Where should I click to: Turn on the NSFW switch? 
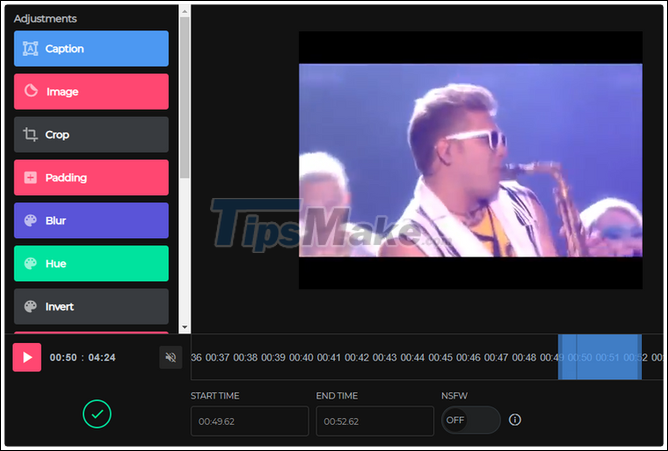471,420
